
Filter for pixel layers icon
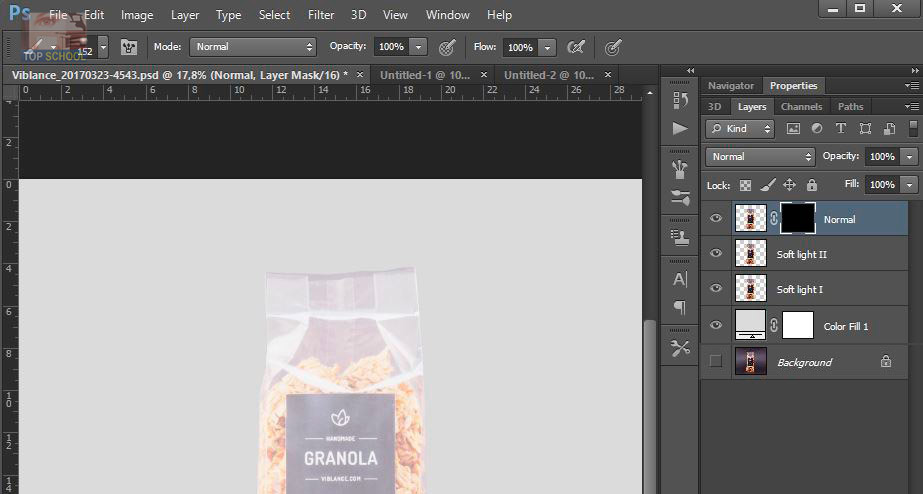tap(793, 128)
